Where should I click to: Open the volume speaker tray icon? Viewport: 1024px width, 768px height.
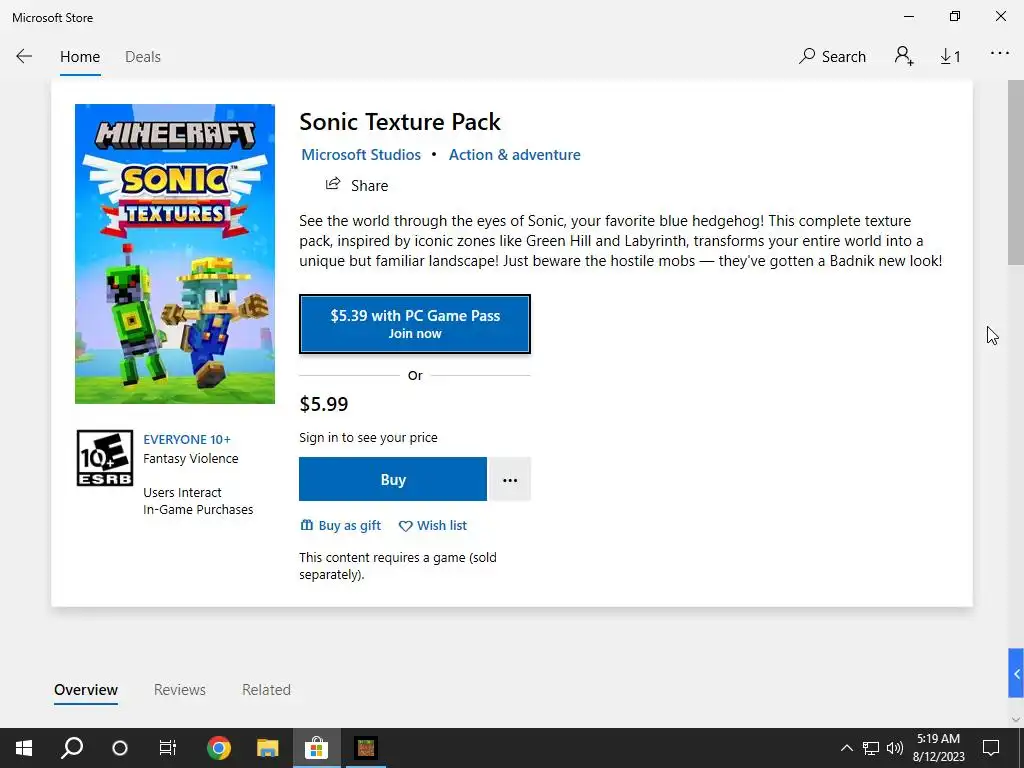pos(895,748)
